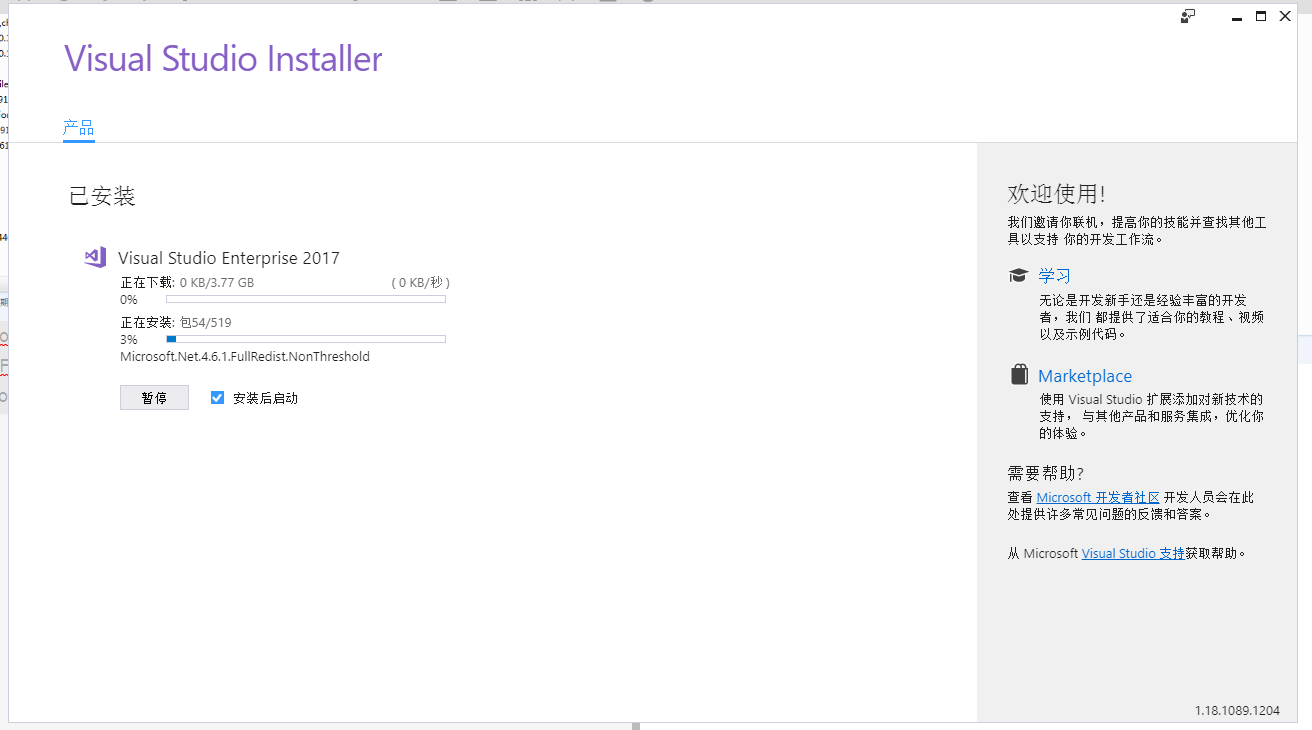Click the graduation cap icon beside 学习
The image size is (1312, 730).
(x=1018, y=275)
